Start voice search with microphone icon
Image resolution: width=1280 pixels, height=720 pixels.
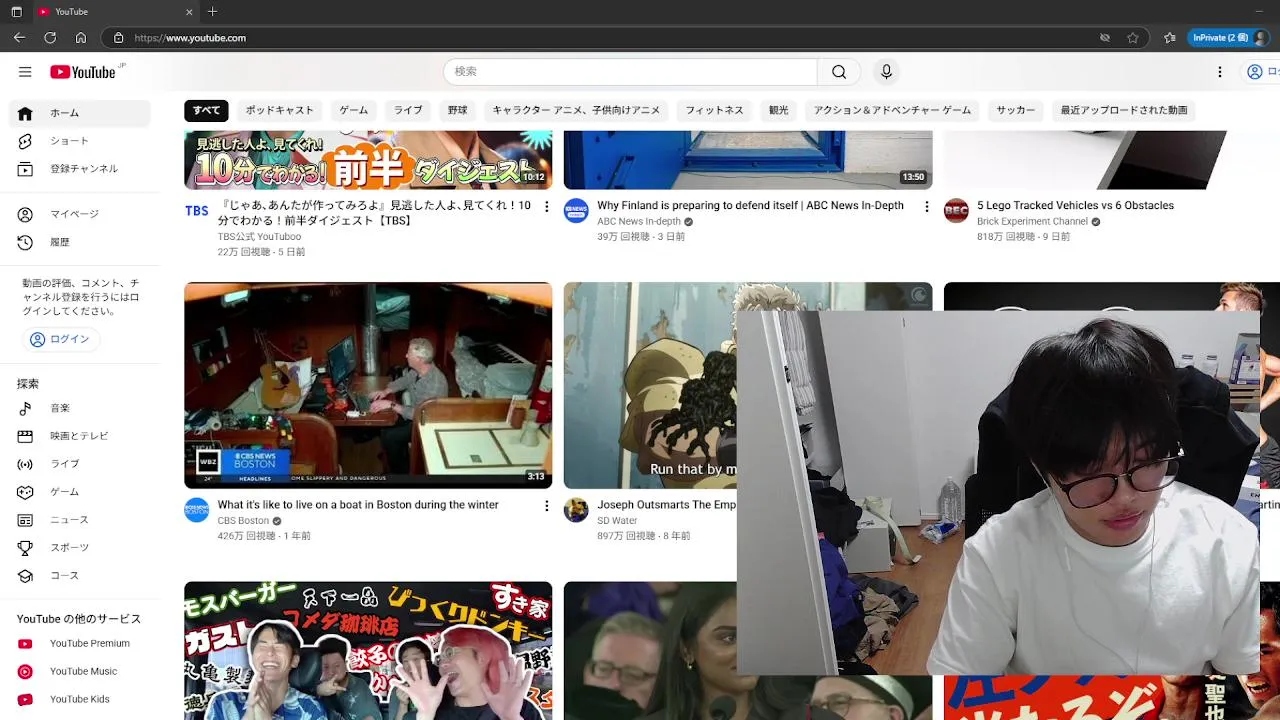click(x=886, y=72)
